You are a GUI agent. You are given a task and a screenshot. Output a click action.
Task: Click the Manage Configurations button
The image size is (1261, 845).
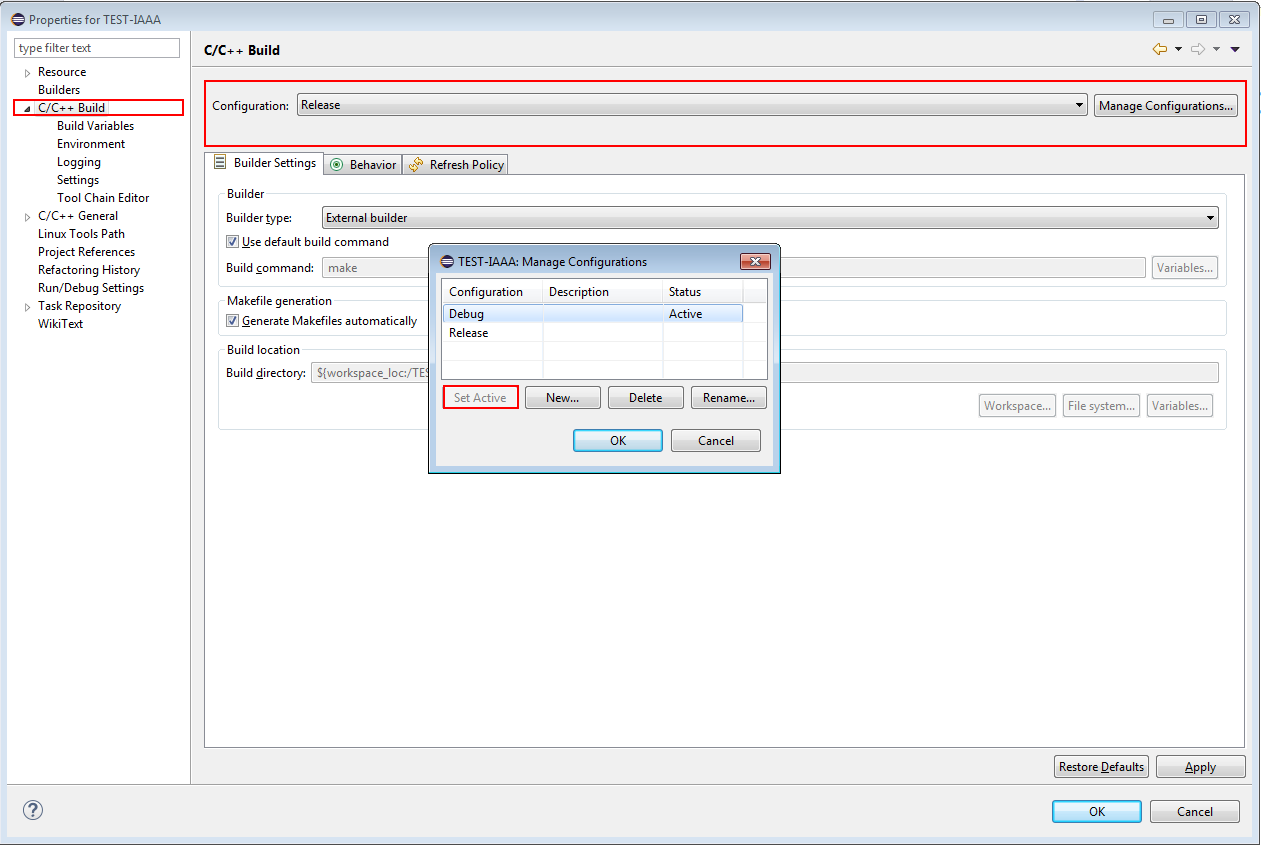click(x=1165, y=106)
